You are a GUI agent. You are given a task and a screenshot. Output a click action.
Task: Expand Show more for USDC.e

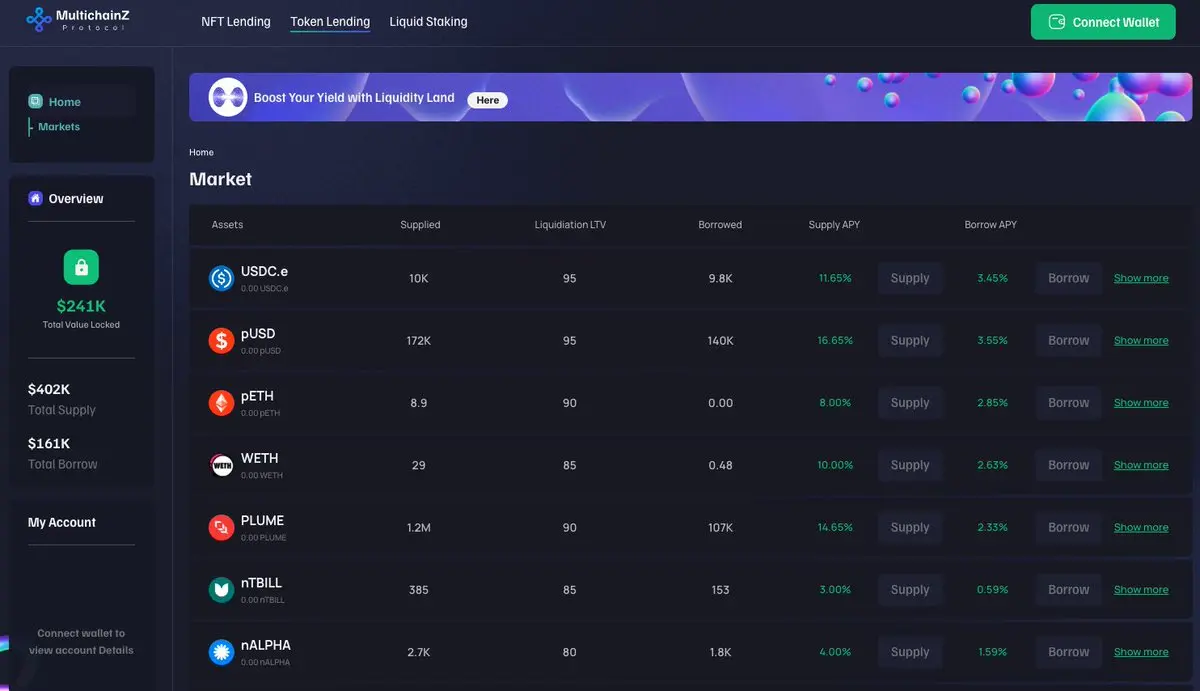[x=1141, y=278]
